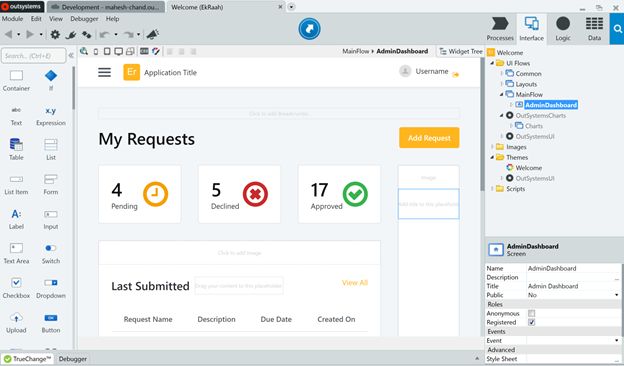Select the Switch widget
Viewport: 624px width, 366px height.
51,253
